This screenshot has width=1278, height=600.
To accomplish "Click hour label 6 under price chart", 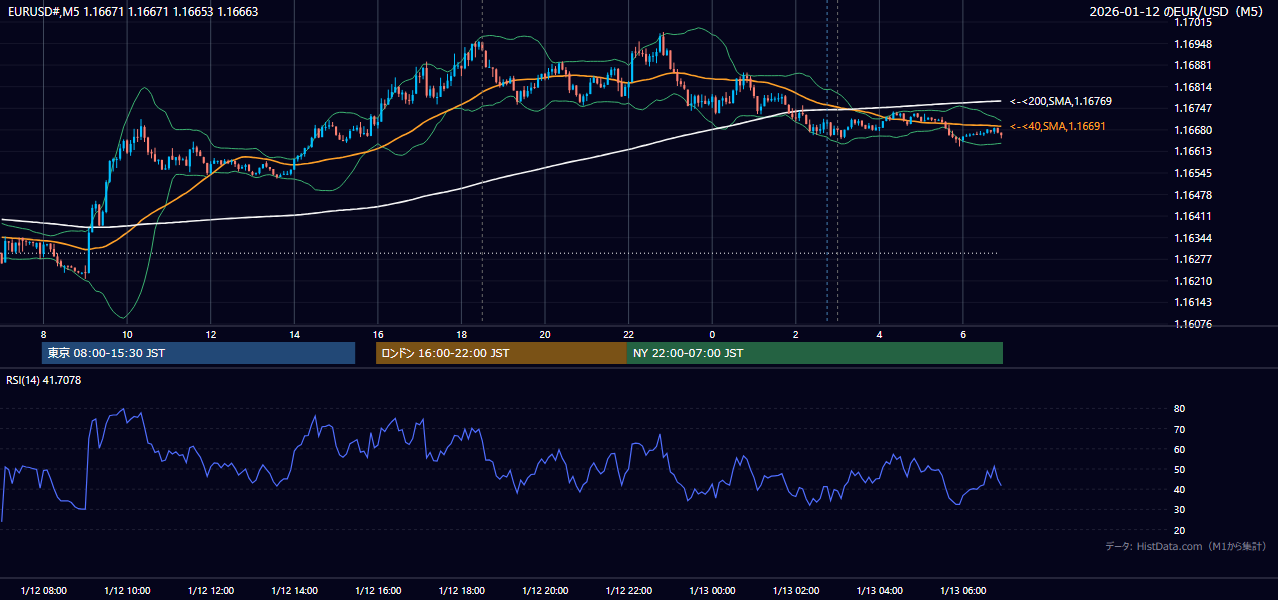I will point(962,334).
